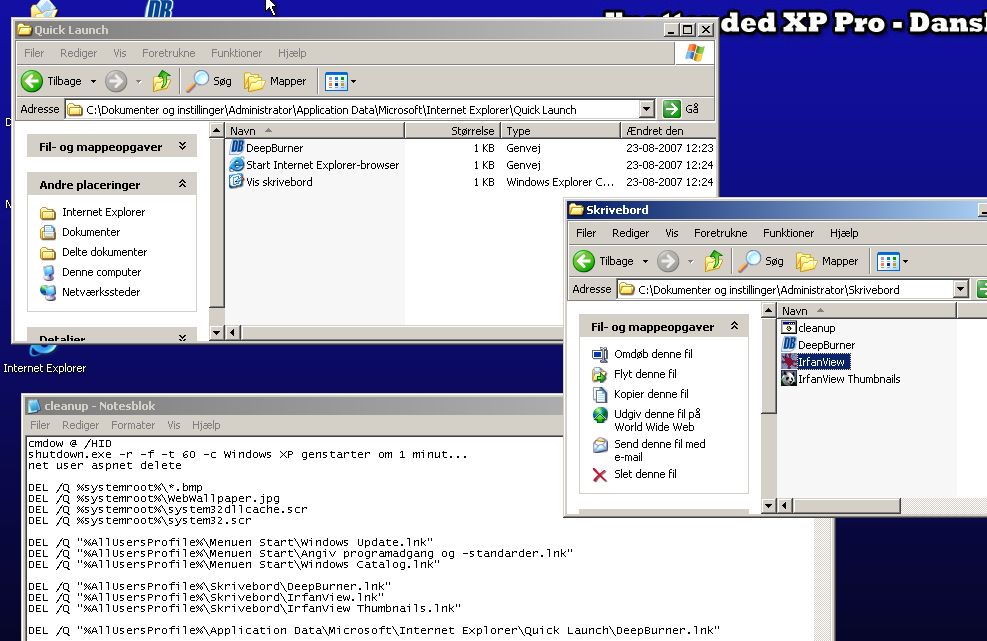This screenshot has height=641, width=987.
Task: Open the views icon in Skrivebord toolbar
Action: click(888, 261)
